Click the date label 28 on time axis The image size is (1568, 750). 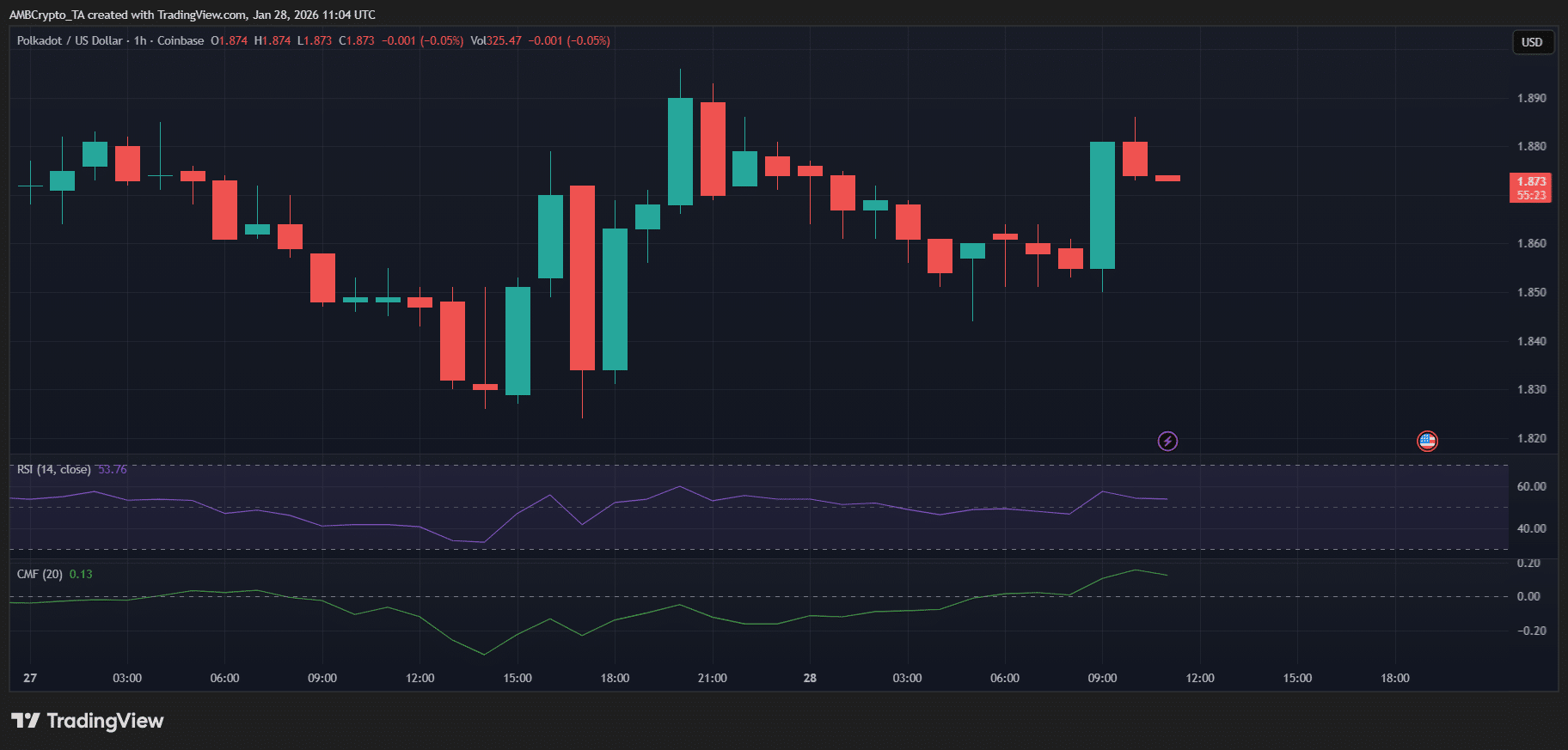tap(810, 678)
